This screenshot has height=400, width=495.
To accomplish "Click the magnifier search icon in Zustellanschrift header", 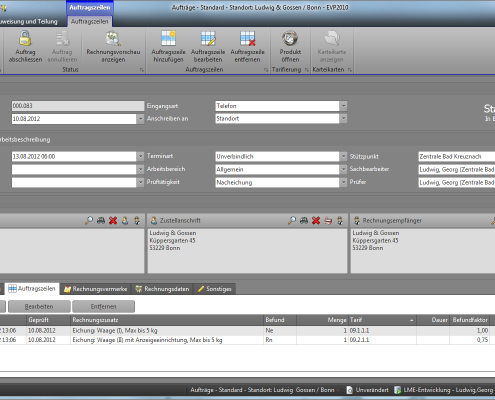I will pyautogui.click(x=292, y=220).
